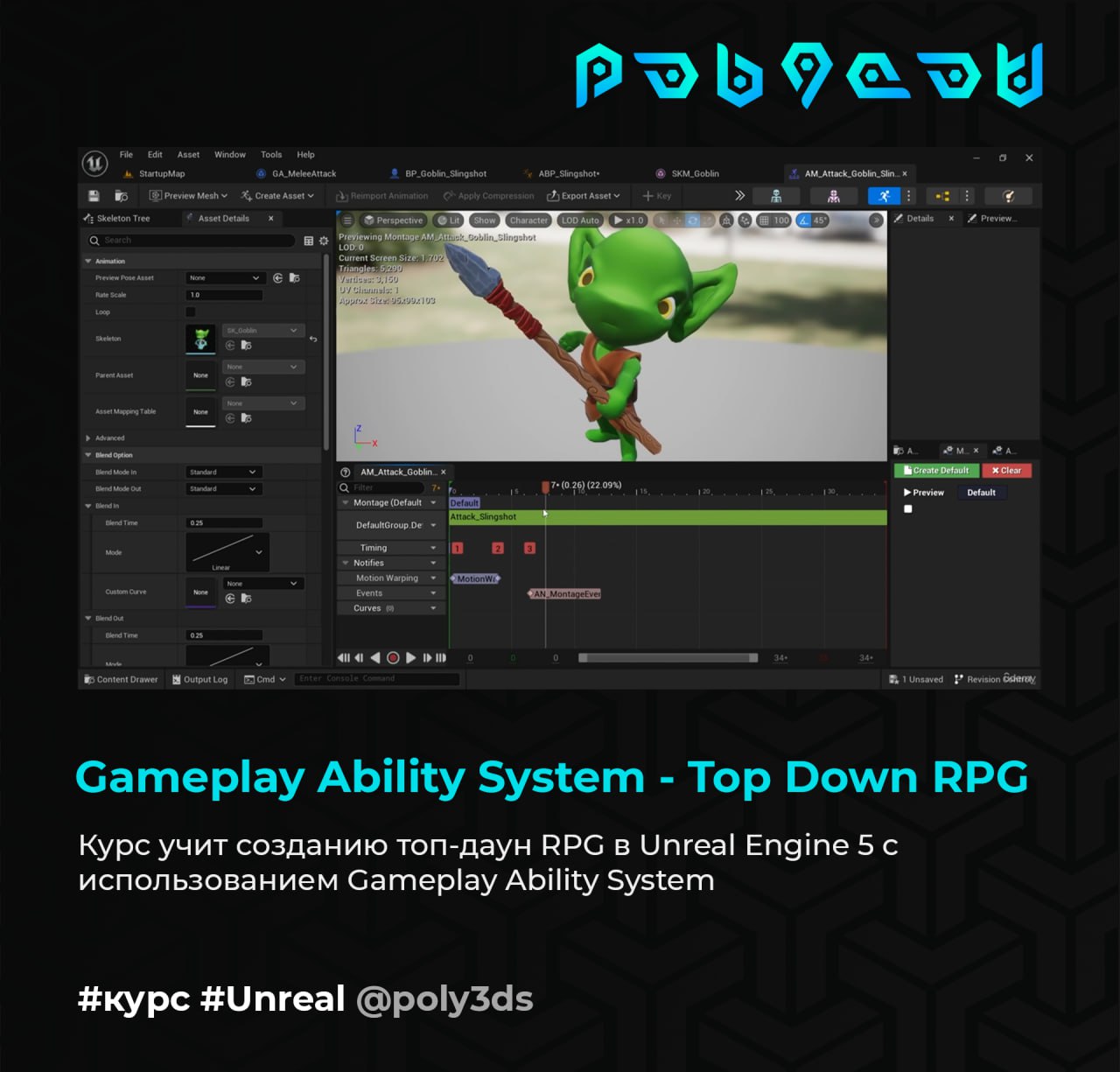The height and width of the screenshot is (1072, 1120).
Task: Open the Blend In Mode linear curve selector
Action: tap(227, 553)
